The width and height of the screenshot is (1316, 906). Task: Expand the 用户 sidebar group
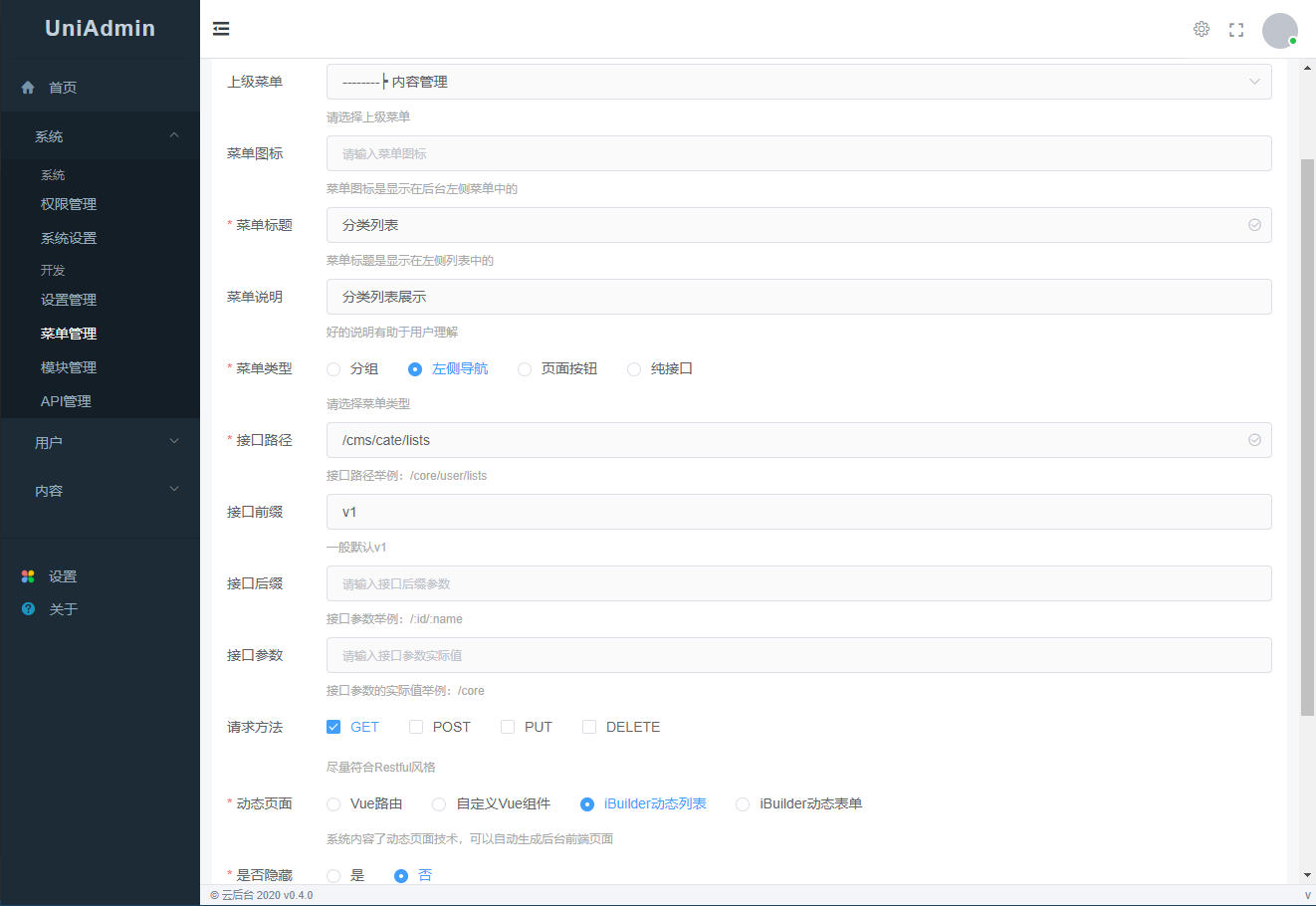tap(100, 442)
